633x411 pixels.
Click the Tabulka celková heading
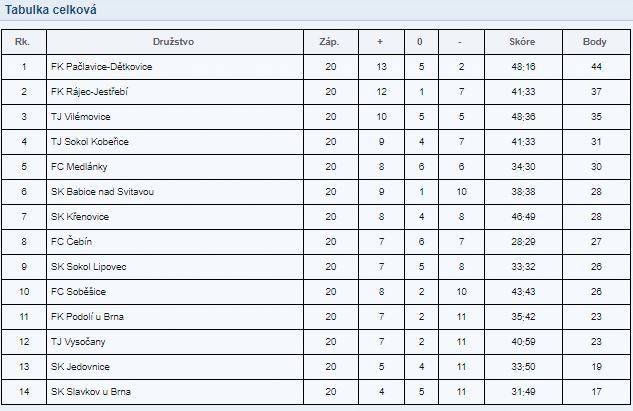coord(50,10)
